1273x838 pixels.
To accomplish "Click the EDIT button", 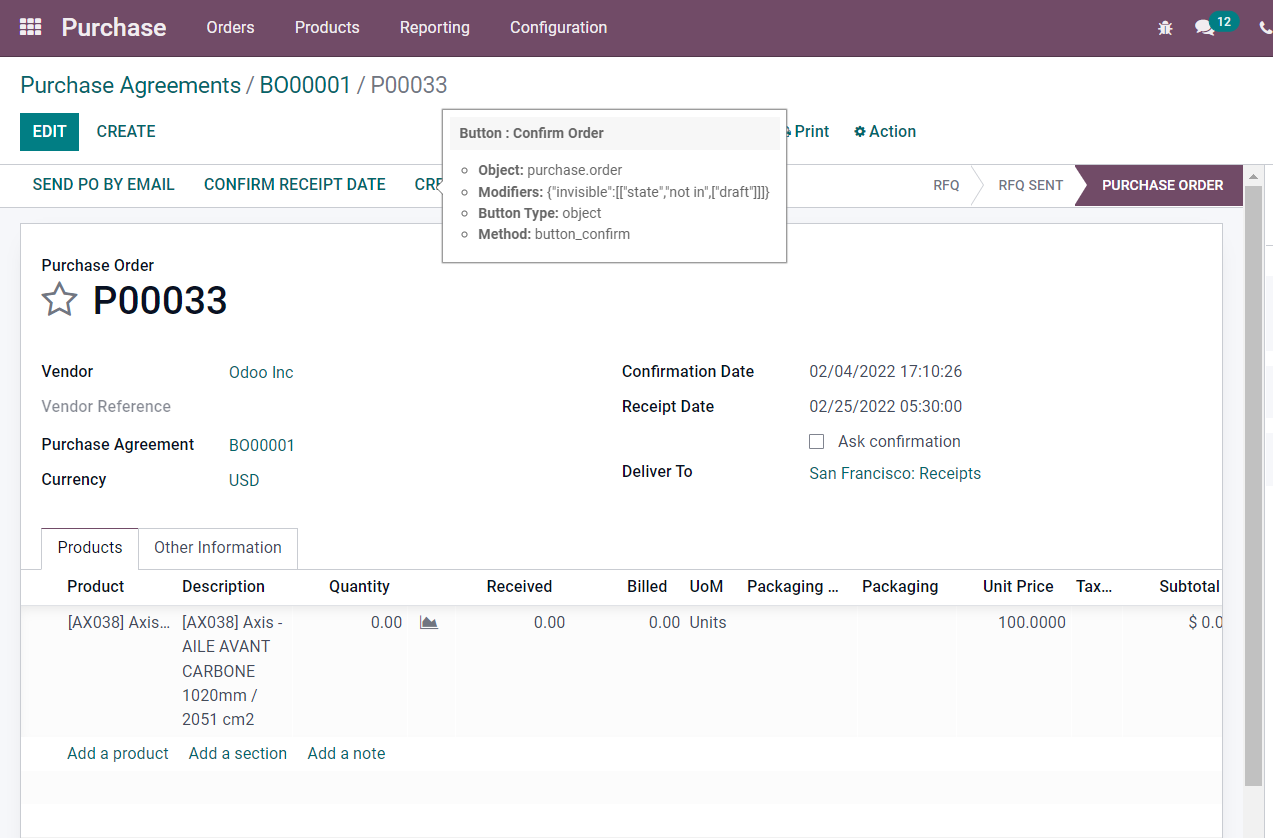I will [49, 131].
